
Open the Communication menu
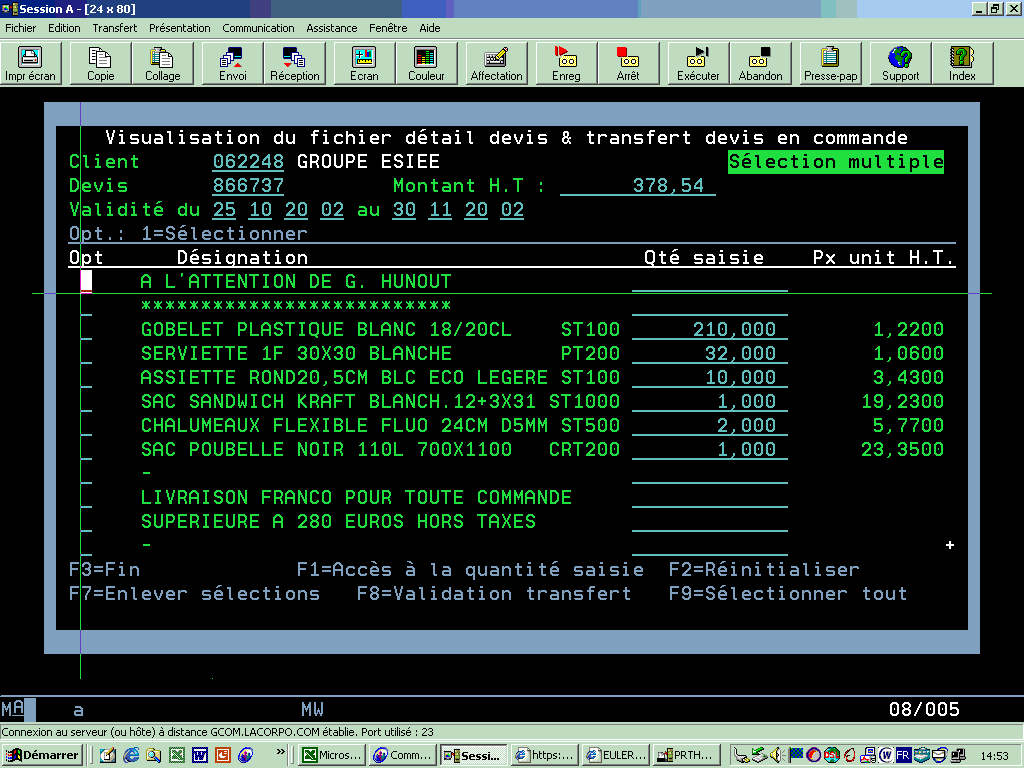(258, 28)
